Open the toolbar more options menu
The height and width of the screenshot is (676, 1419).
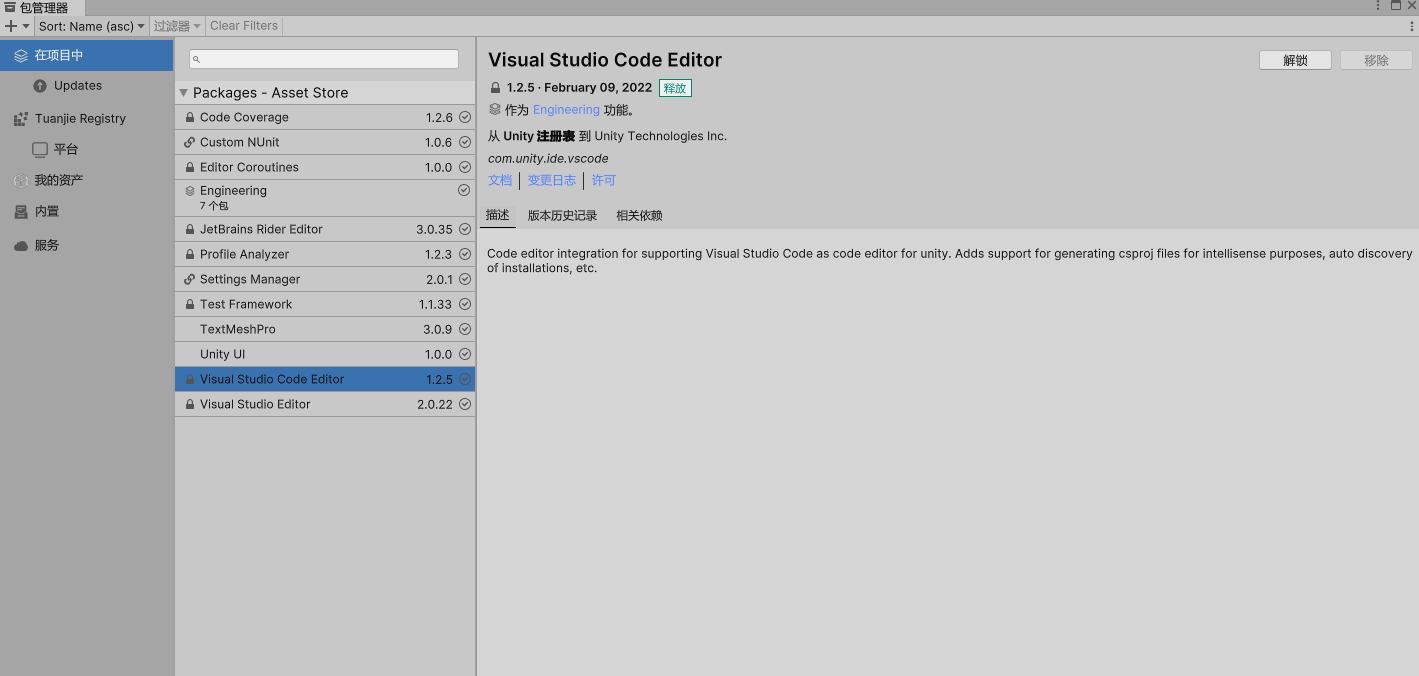[x=1411, y=26]
